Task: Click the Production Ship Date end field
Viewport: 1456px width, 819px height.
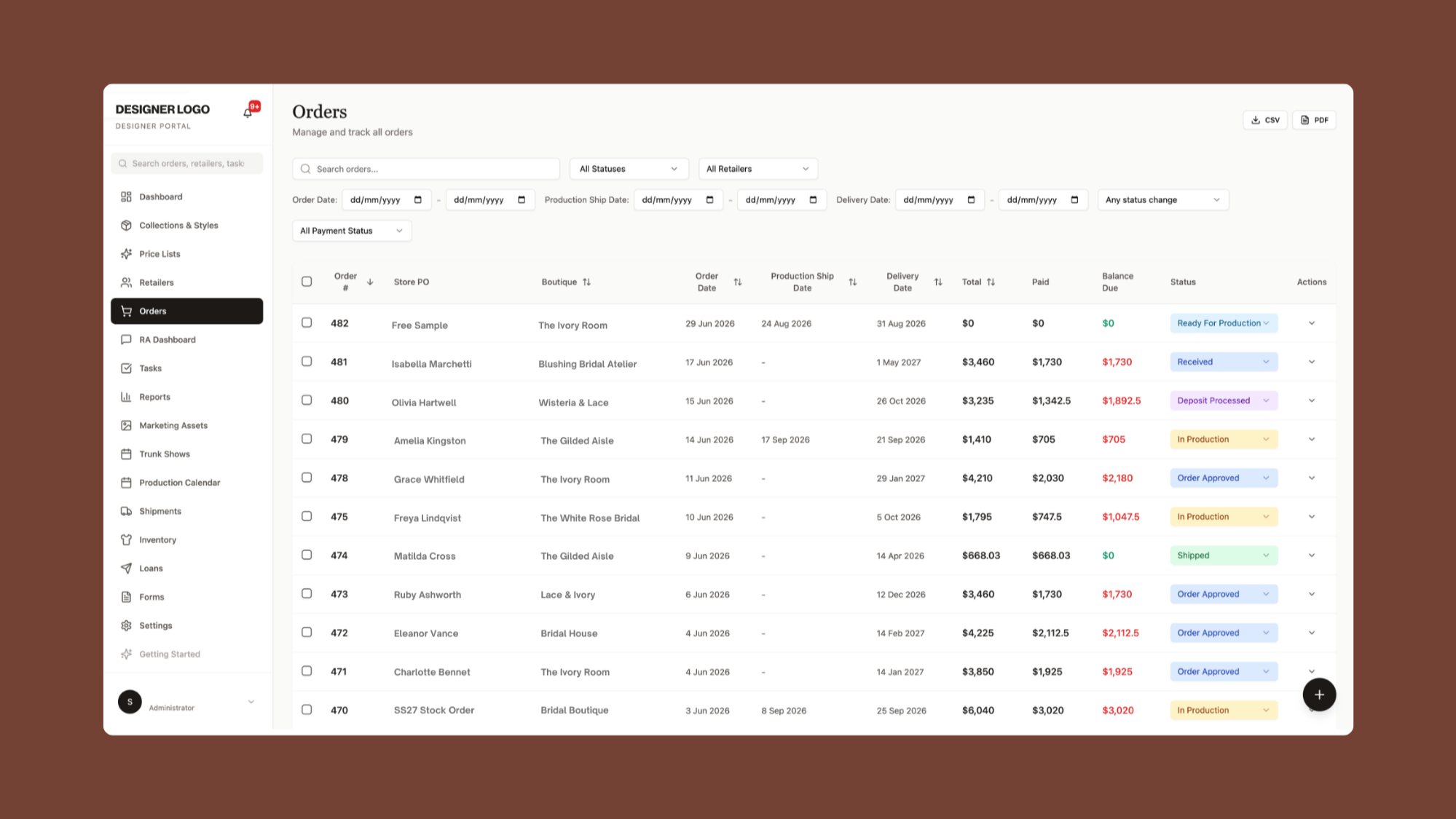Action: pyautogui.click(x=782, y=199)
